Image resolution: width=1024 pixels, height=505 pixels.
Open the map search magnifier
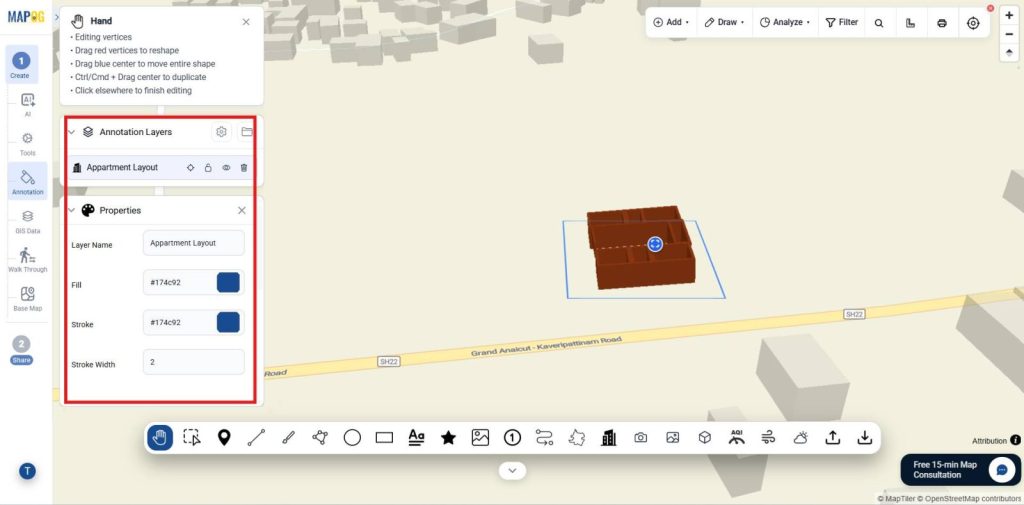point(879,23)
